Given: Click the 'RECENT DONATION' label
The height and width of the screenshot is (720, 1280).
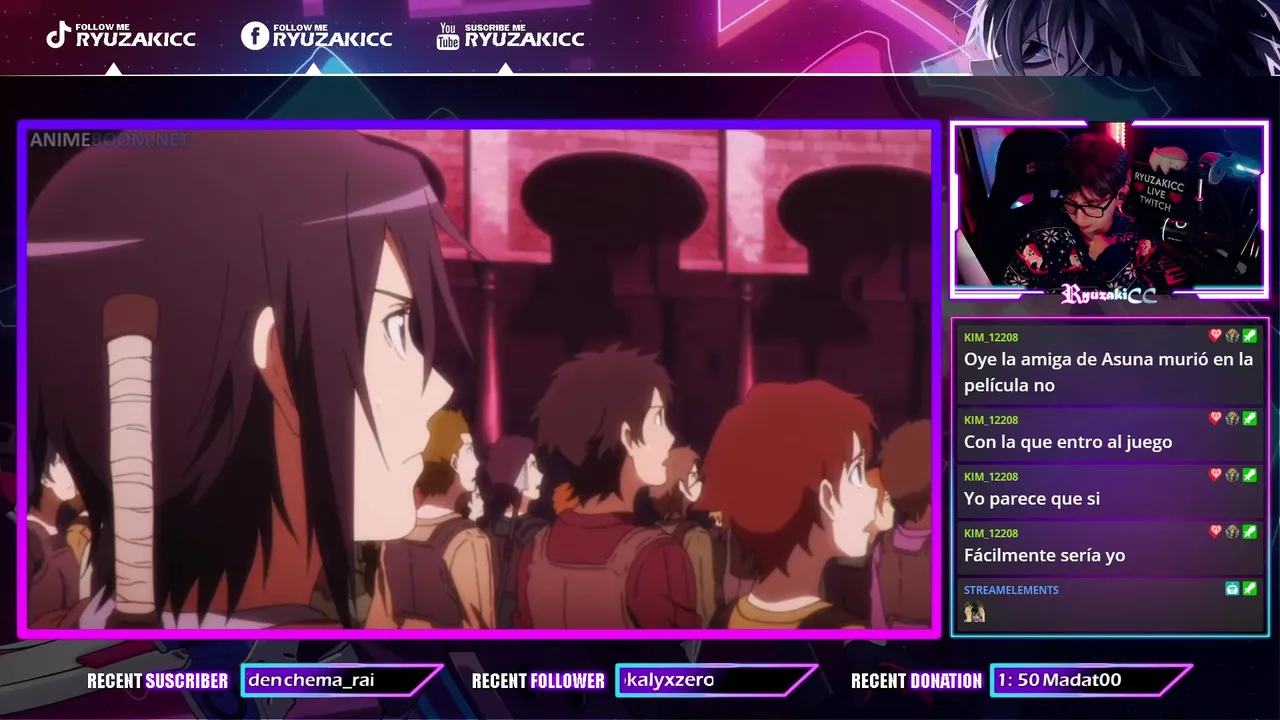Looking at the screenshot, I should click(x=916, y=681).
